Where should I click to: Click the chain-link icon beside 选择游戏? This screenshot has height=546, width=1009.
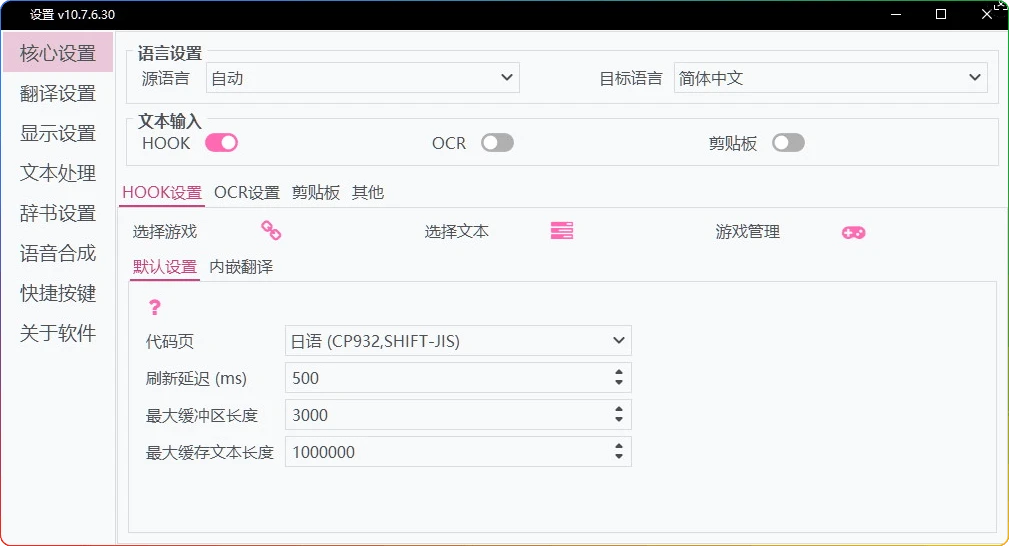(271, 230)
